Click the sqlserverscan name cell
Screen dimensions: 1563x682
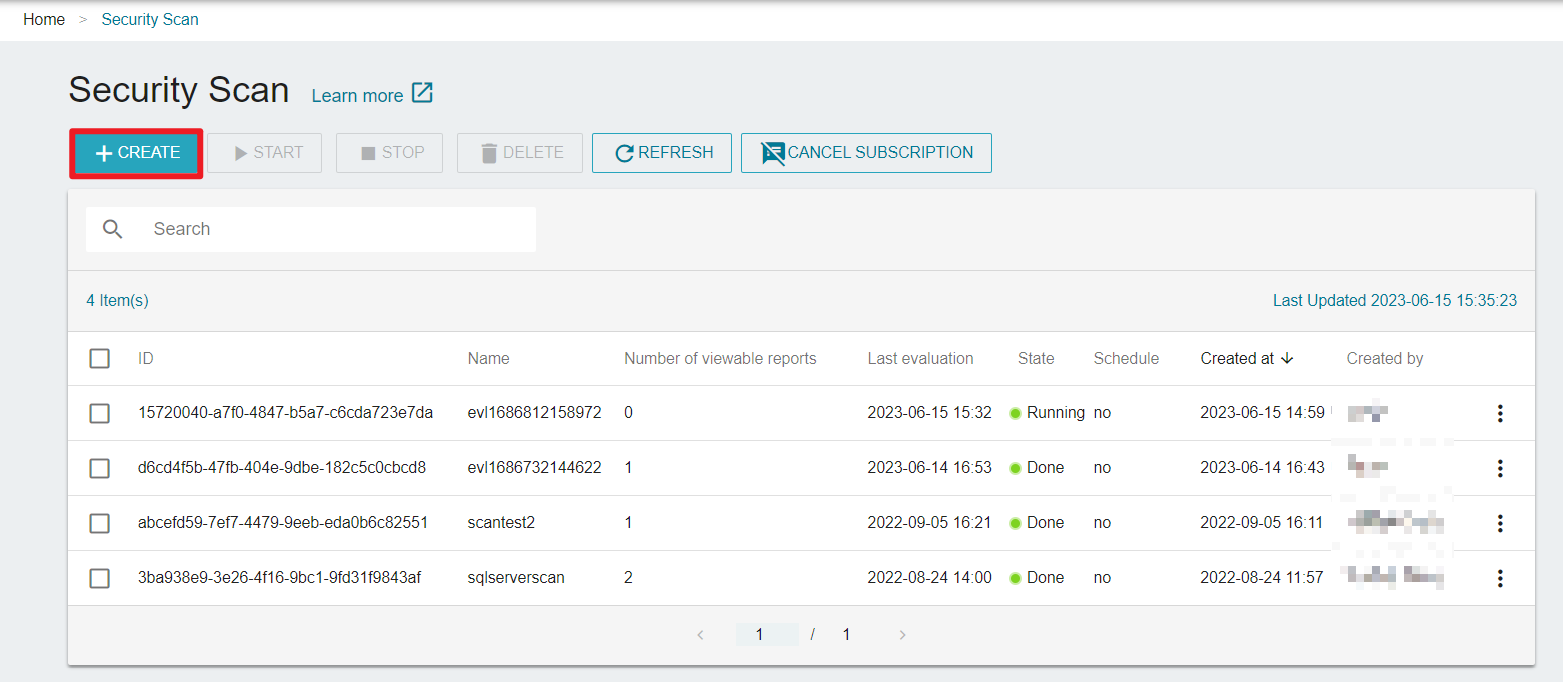pos(516,578)
